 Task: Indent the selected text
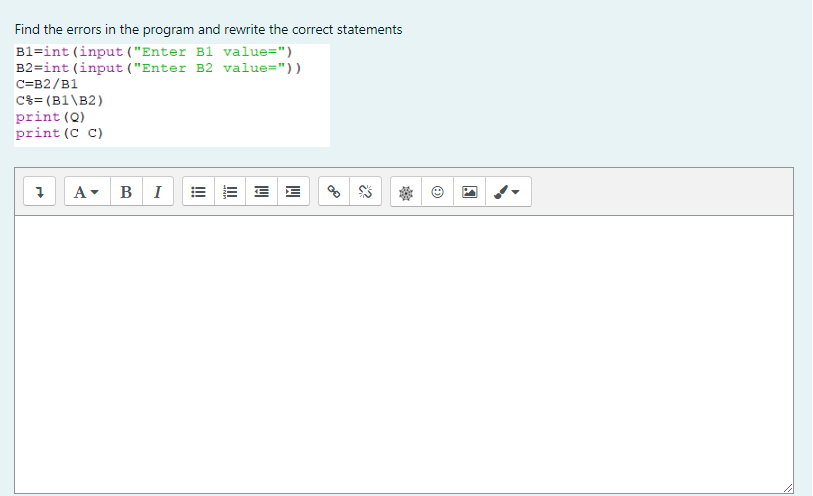[x=293, y=192]
